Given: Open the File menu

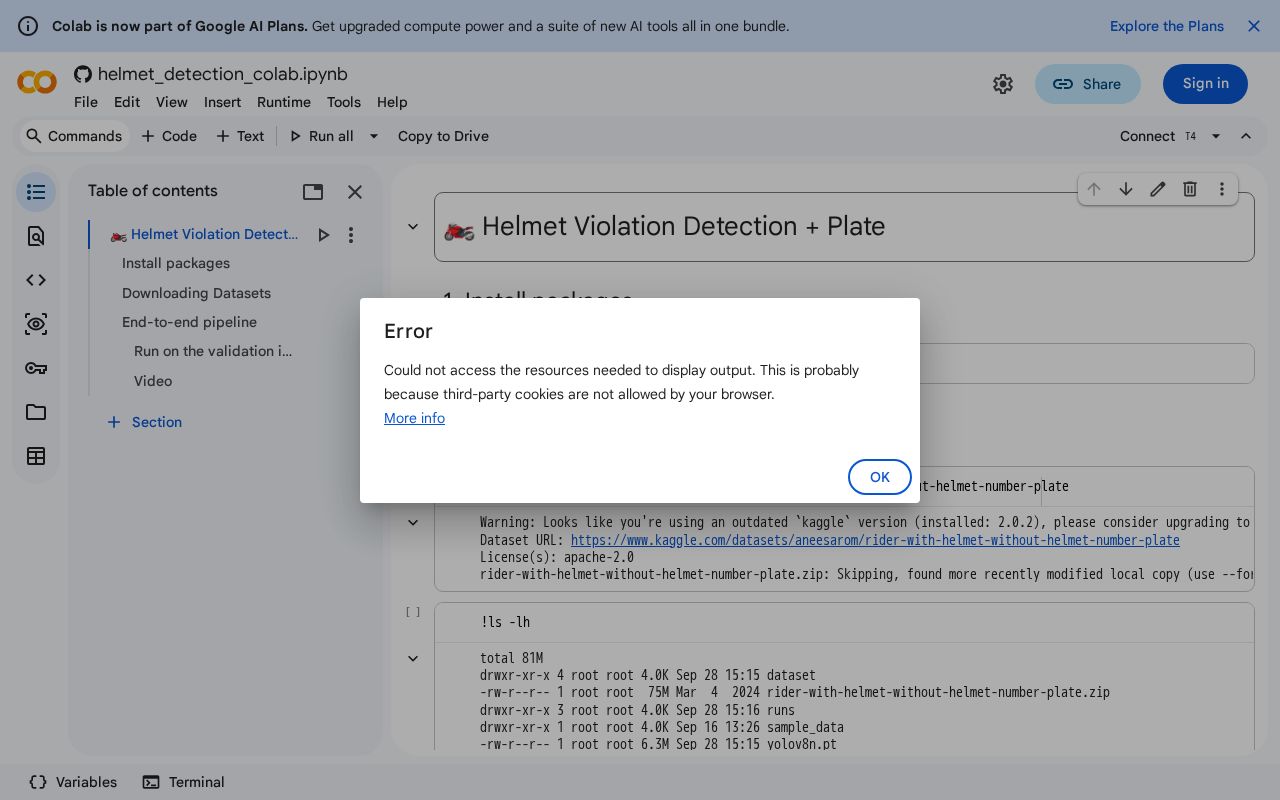Looking at the screenshot, I should [x=86, y=102].
